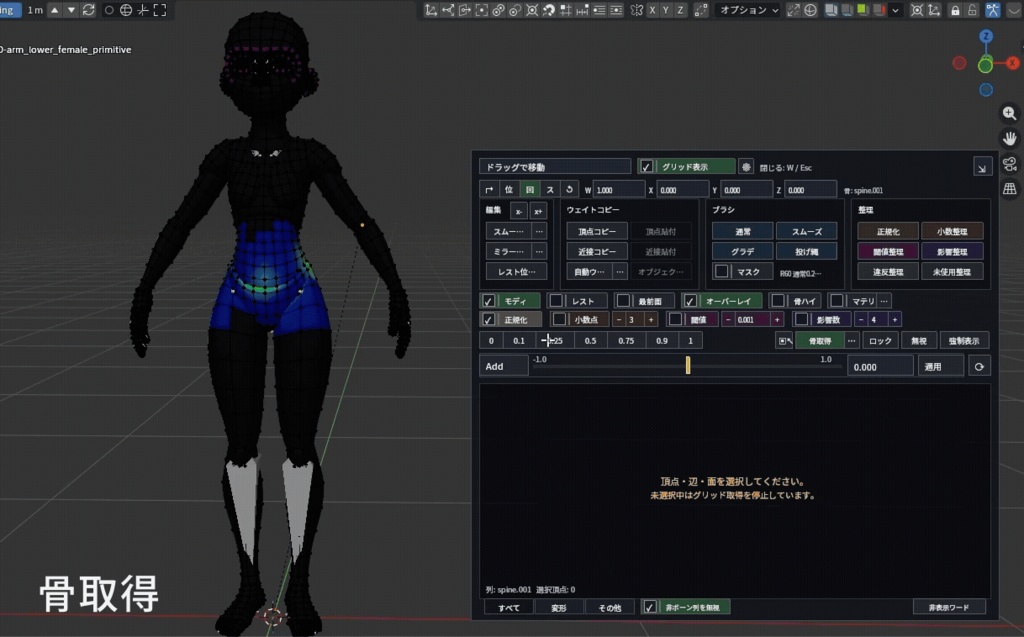This screenshot has width=1024, height=637.
Task: Decrease 影響数 value with minus
Action: pos(861,319)
